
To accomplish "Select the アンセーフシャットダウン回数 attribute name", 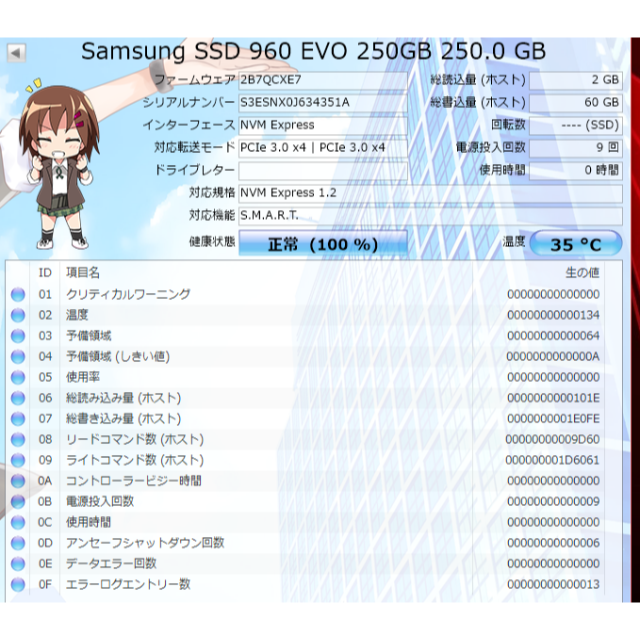I will point(145,543).
